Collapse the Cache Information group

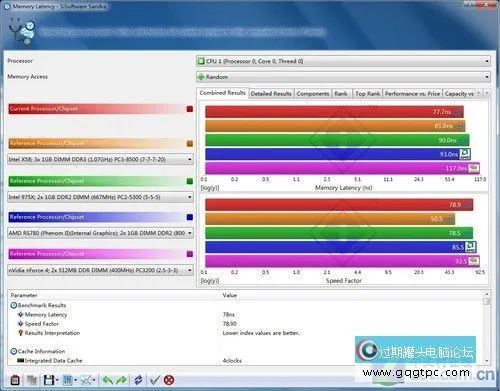pos(14,351)
